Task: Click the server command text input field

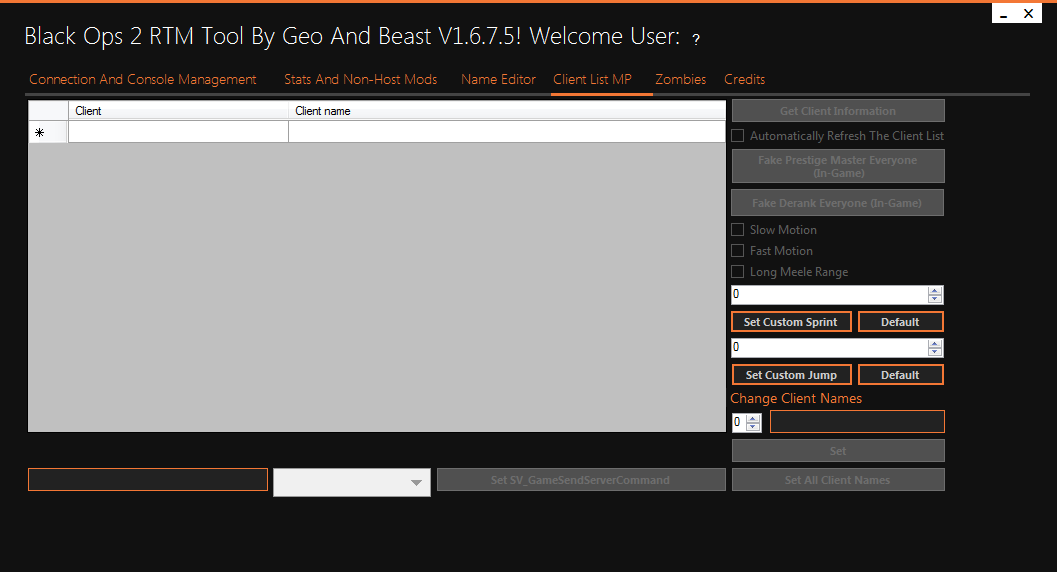Action: click(x=148, y=480)
